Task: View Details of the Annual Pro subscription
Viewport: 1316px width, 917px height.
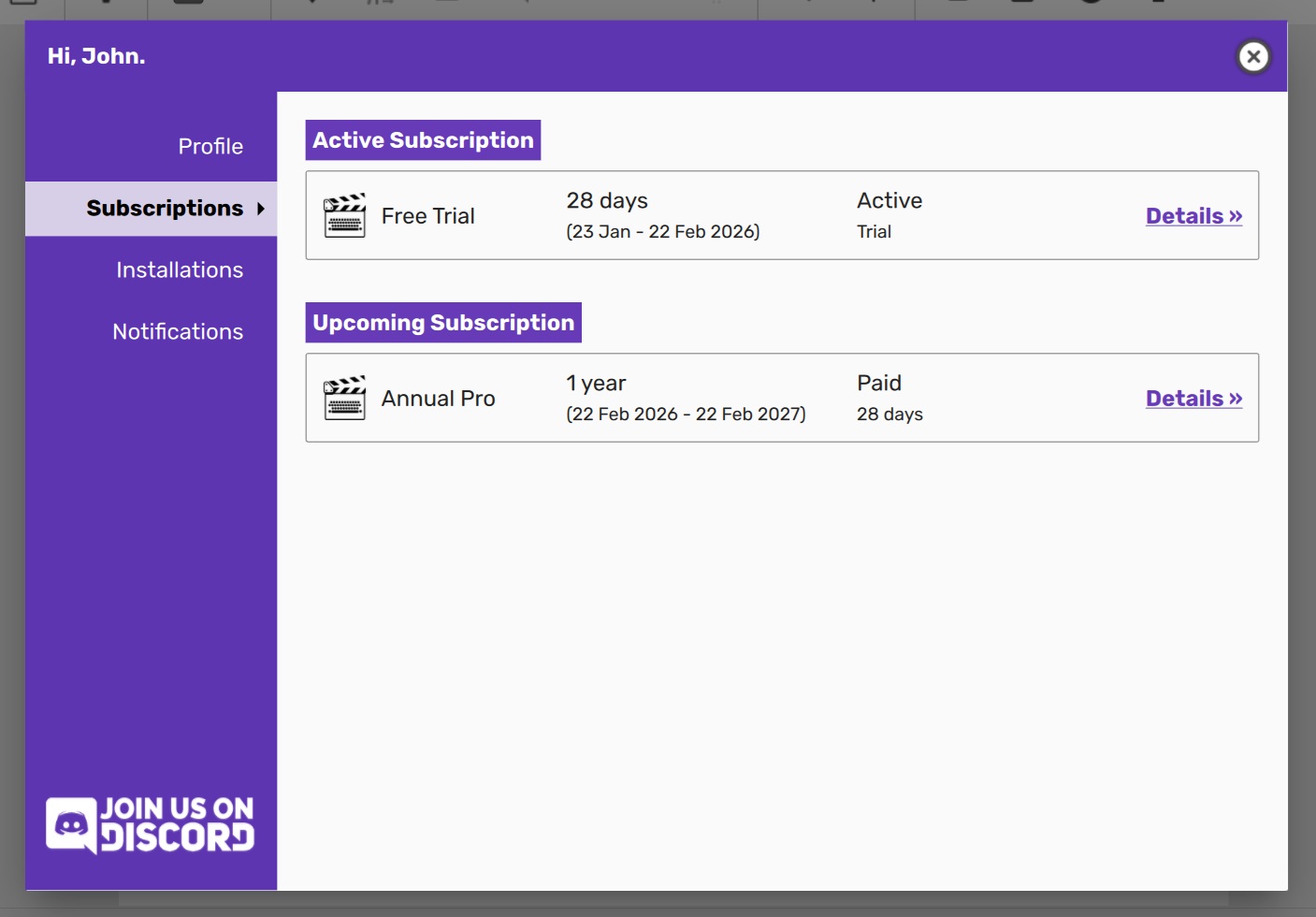Action: point(1193,399)
